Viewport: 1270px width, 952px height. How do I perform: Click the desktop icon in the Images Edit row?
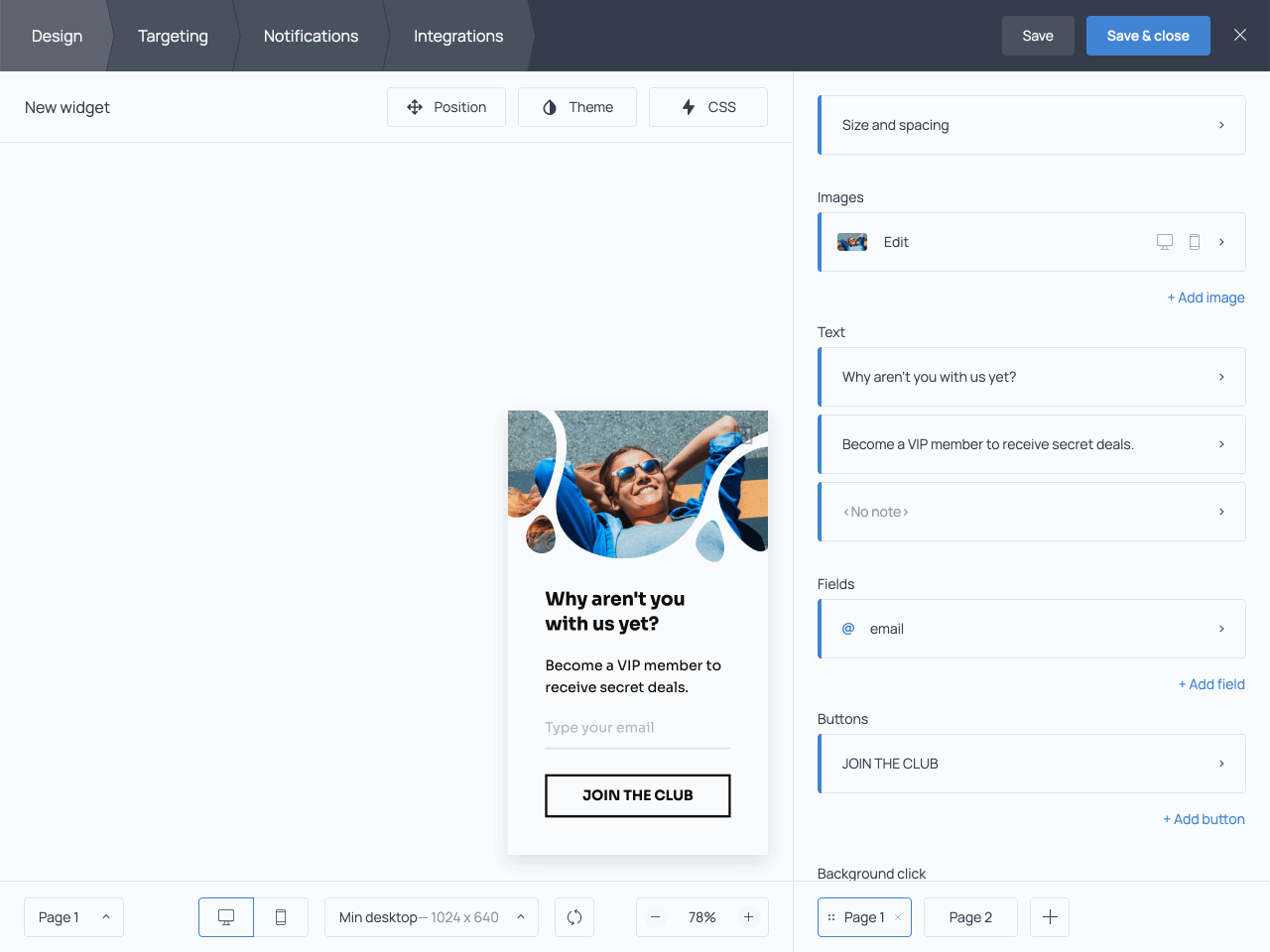pyautogui.click(x=1163, y=241)
